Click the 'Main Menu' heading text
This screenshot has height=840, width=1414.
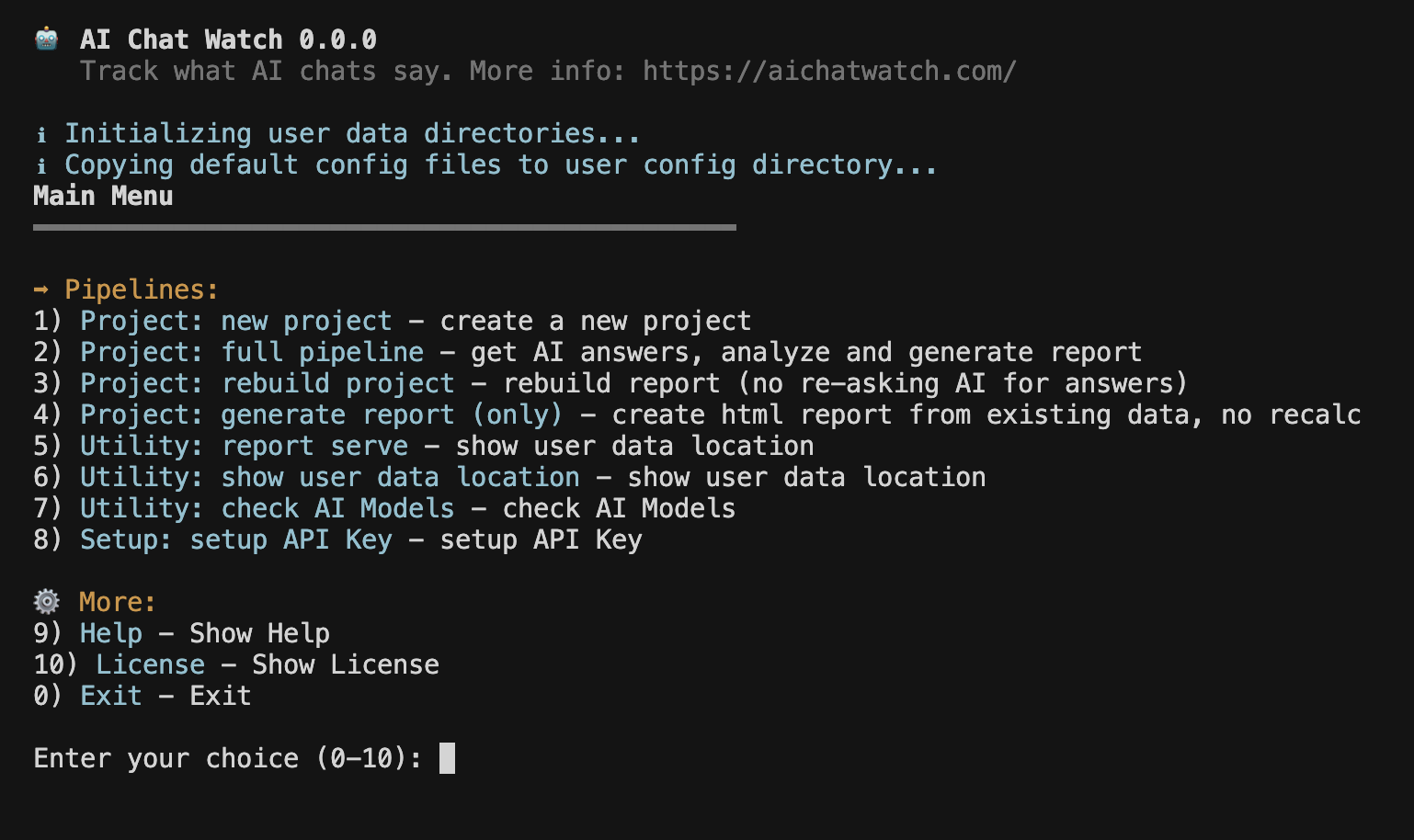pos(103,196)
